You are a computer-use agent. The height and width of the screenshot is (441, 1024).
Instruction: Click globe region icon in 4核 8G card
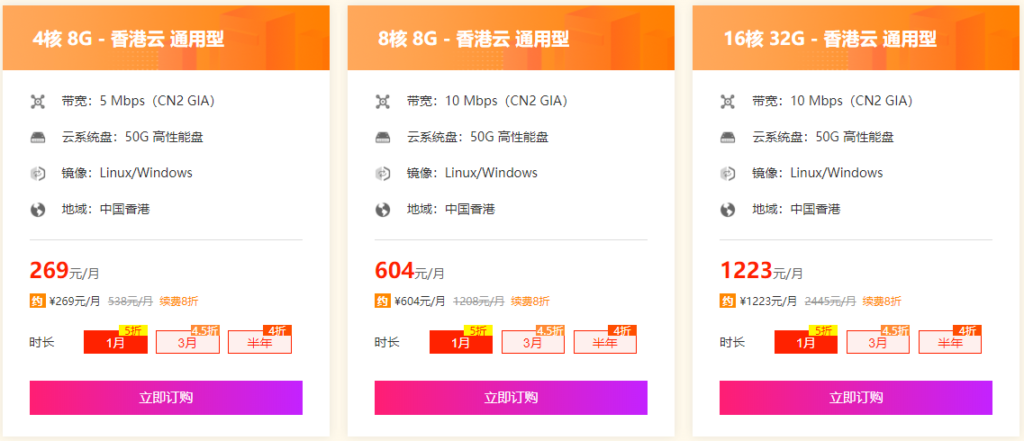[38, 210]
